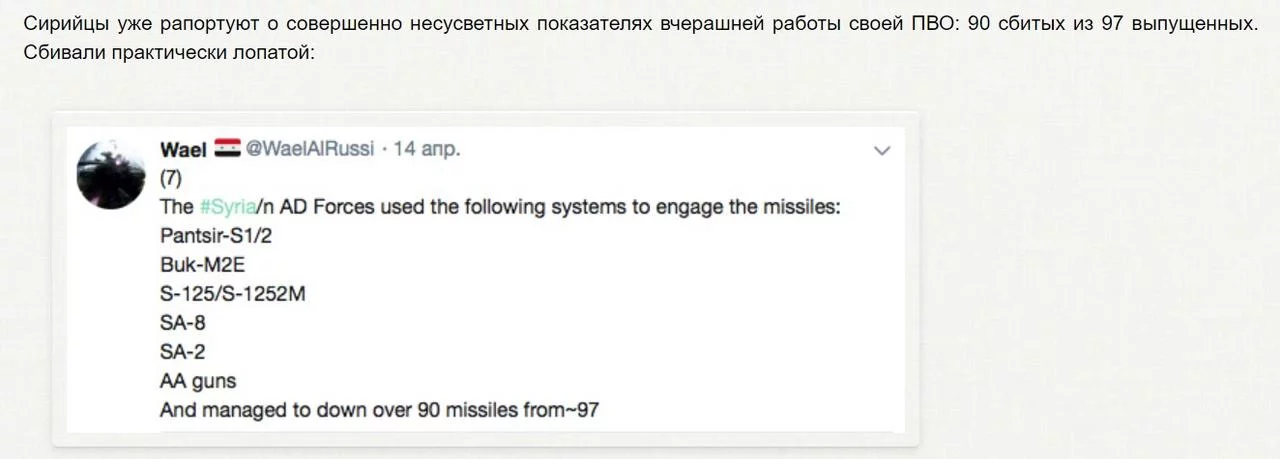Click Wael's round profile avatar
Screen dimensions: 1280x459
[x=111, y=175]
